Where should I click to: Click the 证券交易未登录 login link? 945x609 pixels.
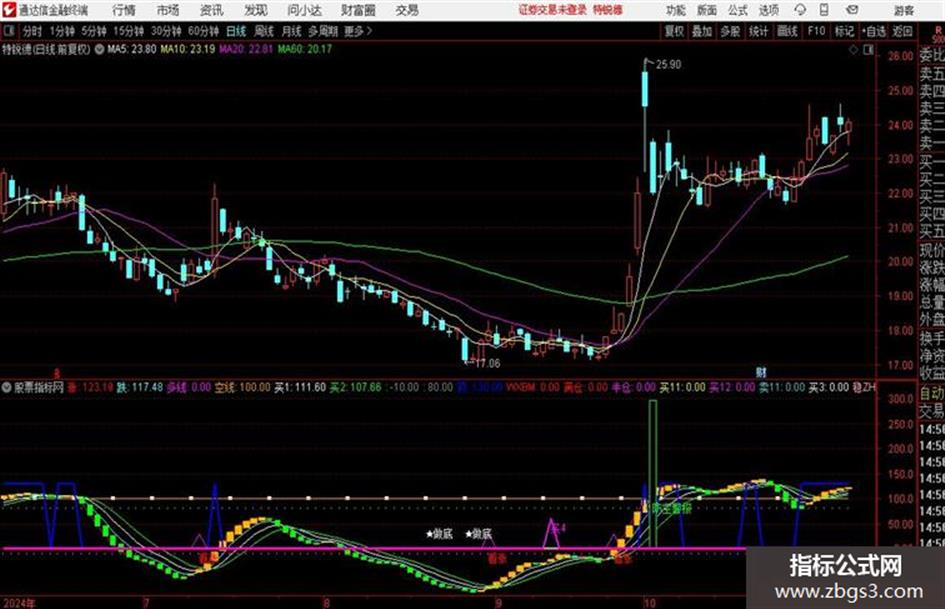[x=552, y=10]
